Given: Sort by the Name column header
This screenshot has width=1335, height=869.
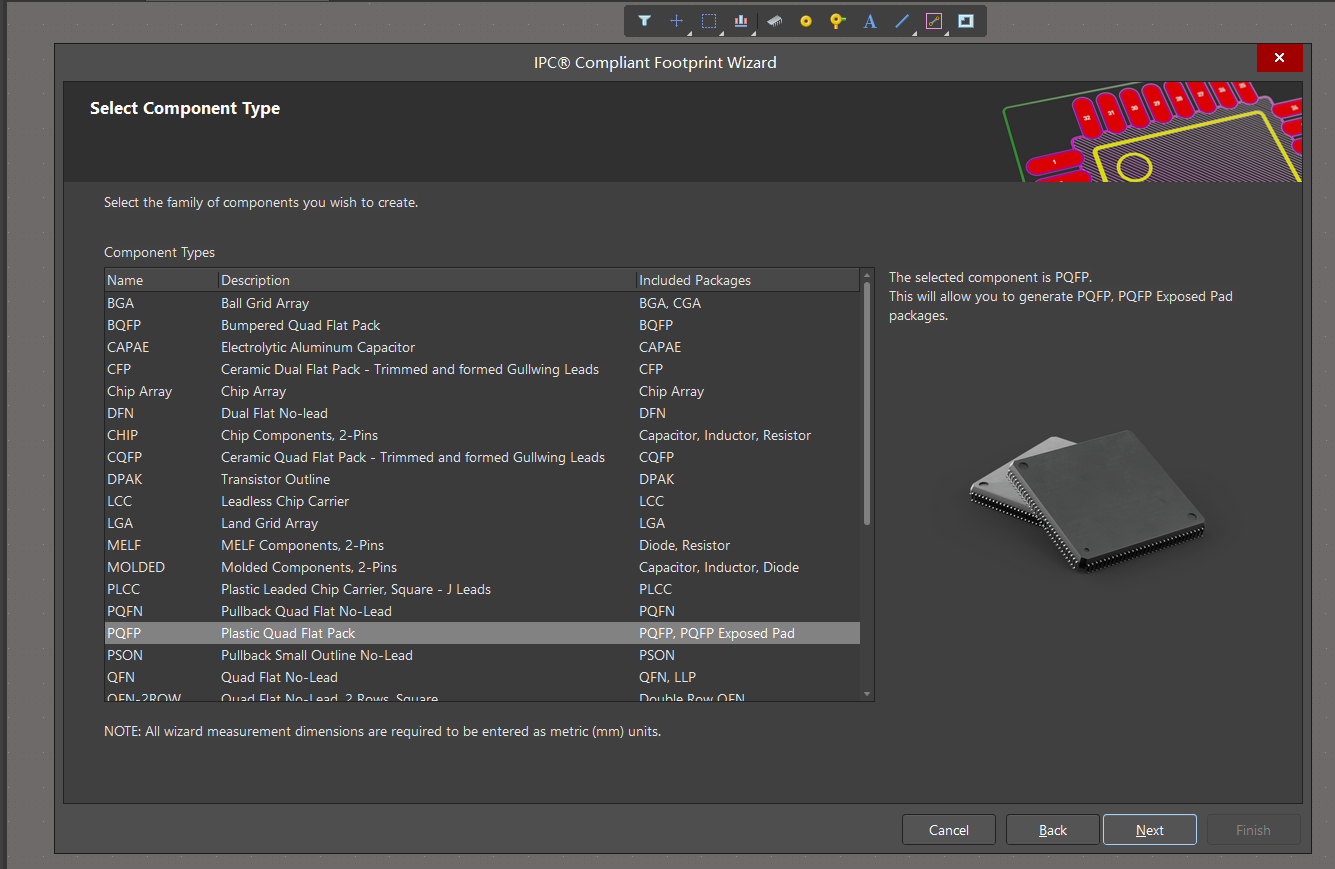Looking at the screenshot, I should (161, 280).
